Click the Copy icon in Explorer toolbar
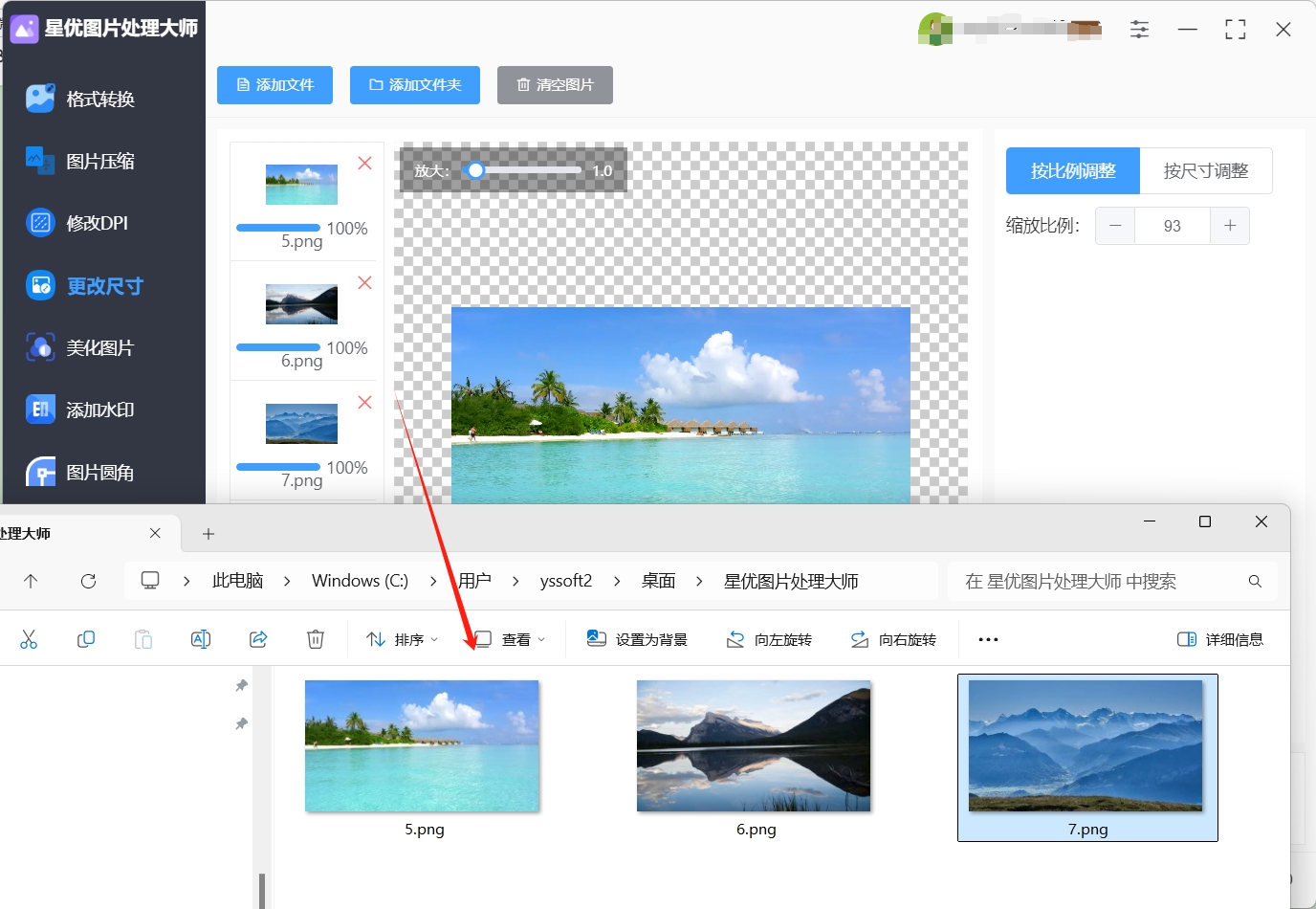Image resolution: width=1316 pixels, height=909 pixels. pyautogui.click(x=86, y=639)
